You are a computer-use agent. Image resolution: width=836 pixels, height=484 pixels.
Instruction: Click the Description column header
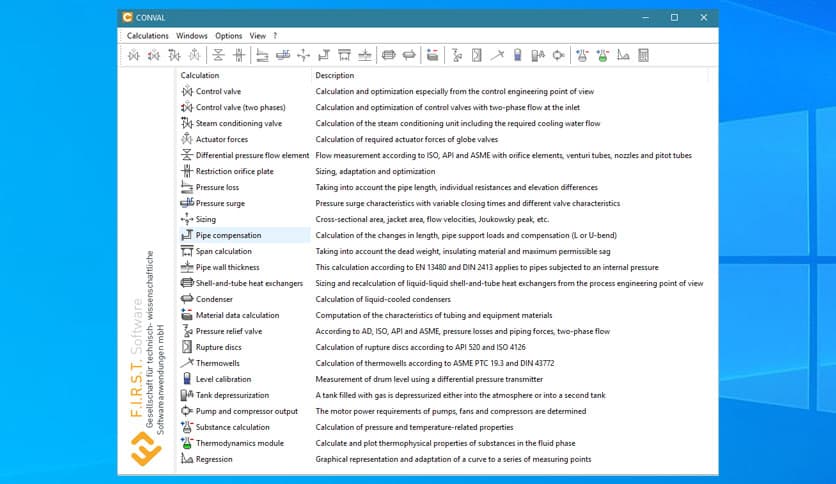click(x=335, y=75)
